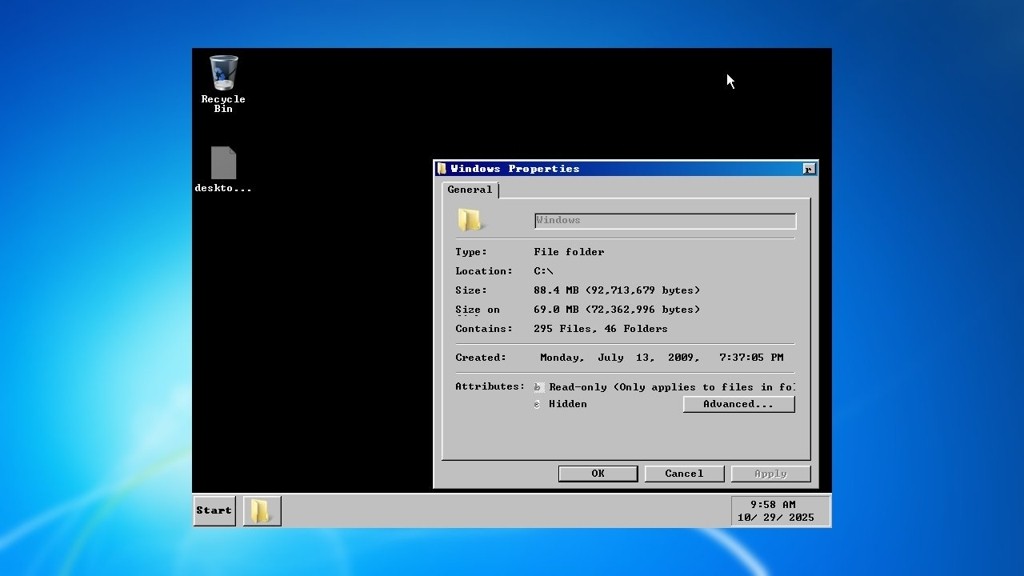The image size is (1024, 576).
Task: Toggle the Read-only attribute checkbox
Action: point(538,387)
